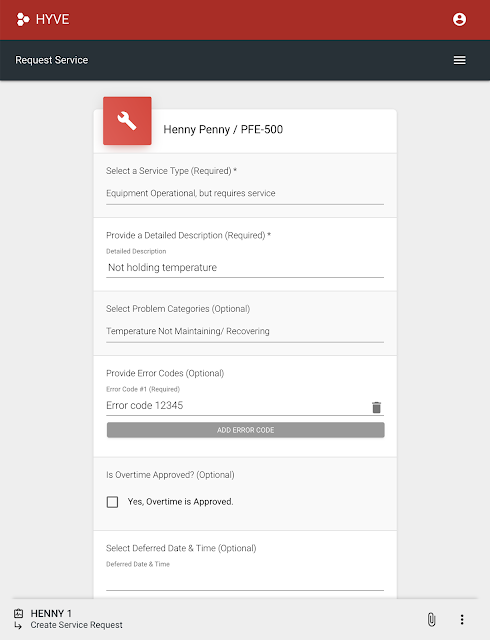Screen dimensions: 490x640
Task: Click the Request Service header title
Action: [51, 60]
